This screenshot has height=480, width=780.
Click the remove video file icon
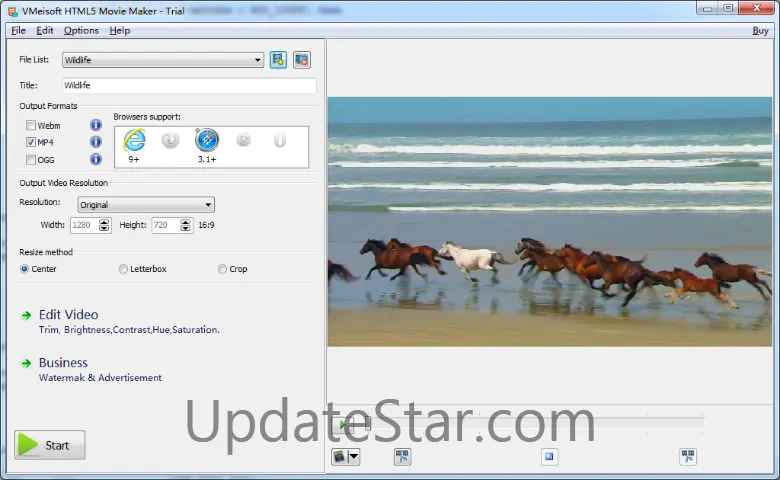(x=301, y=60)
